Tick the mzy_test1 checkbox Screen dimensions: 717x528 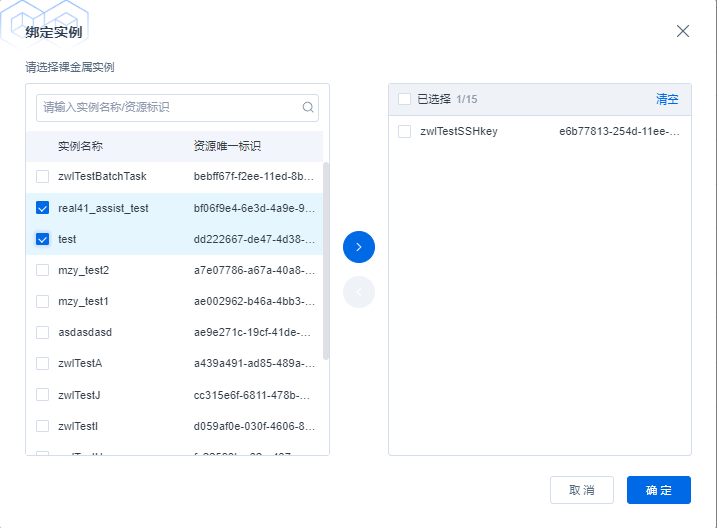click(x=42, y=301)
